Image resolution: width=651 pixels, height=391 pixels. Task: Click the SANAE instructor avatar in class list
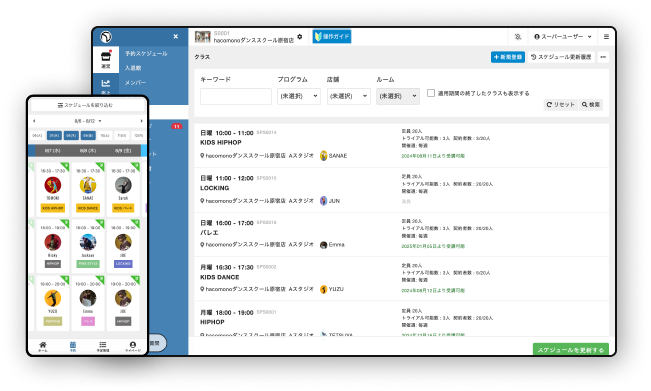point(323,156)
